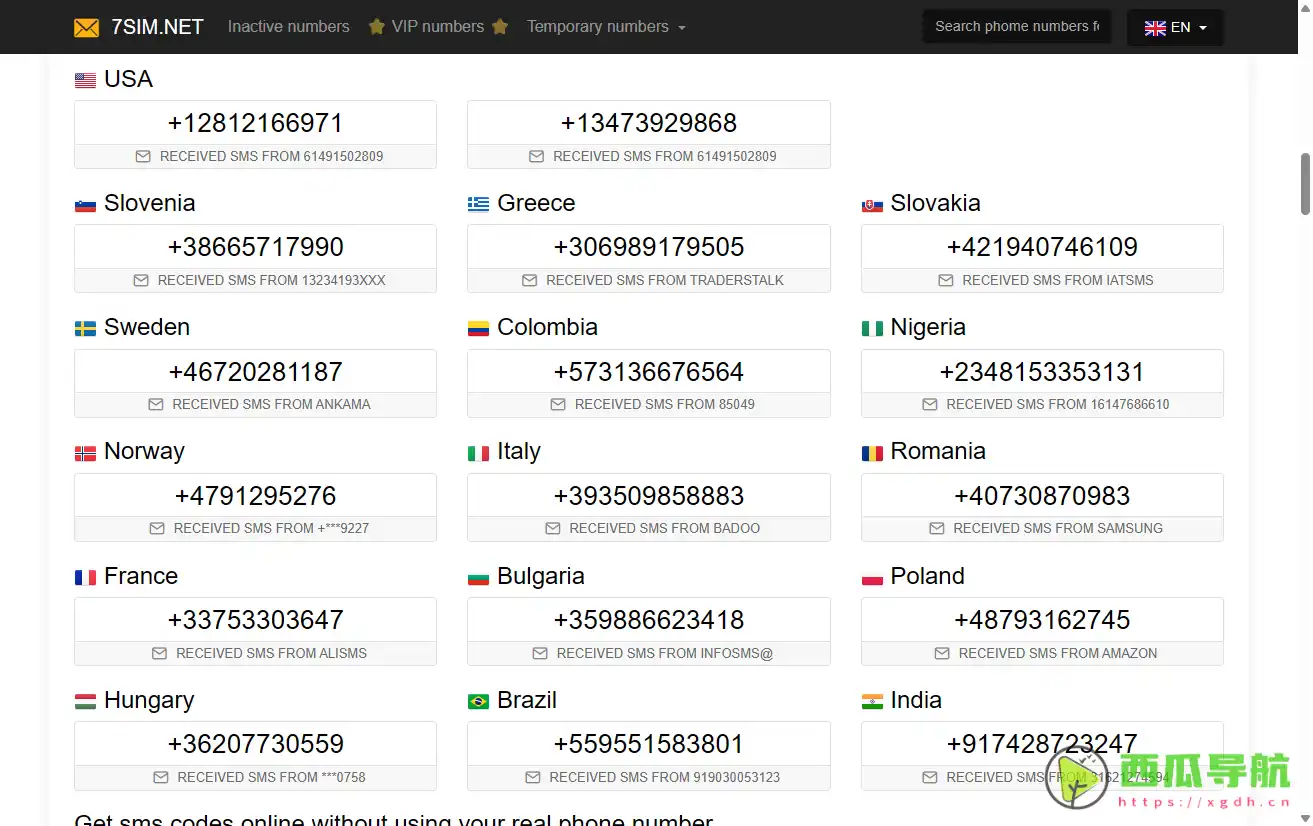Click the search phone numbers field
This screenshot has width=1313, height=826.
[x=1016, y=27]
